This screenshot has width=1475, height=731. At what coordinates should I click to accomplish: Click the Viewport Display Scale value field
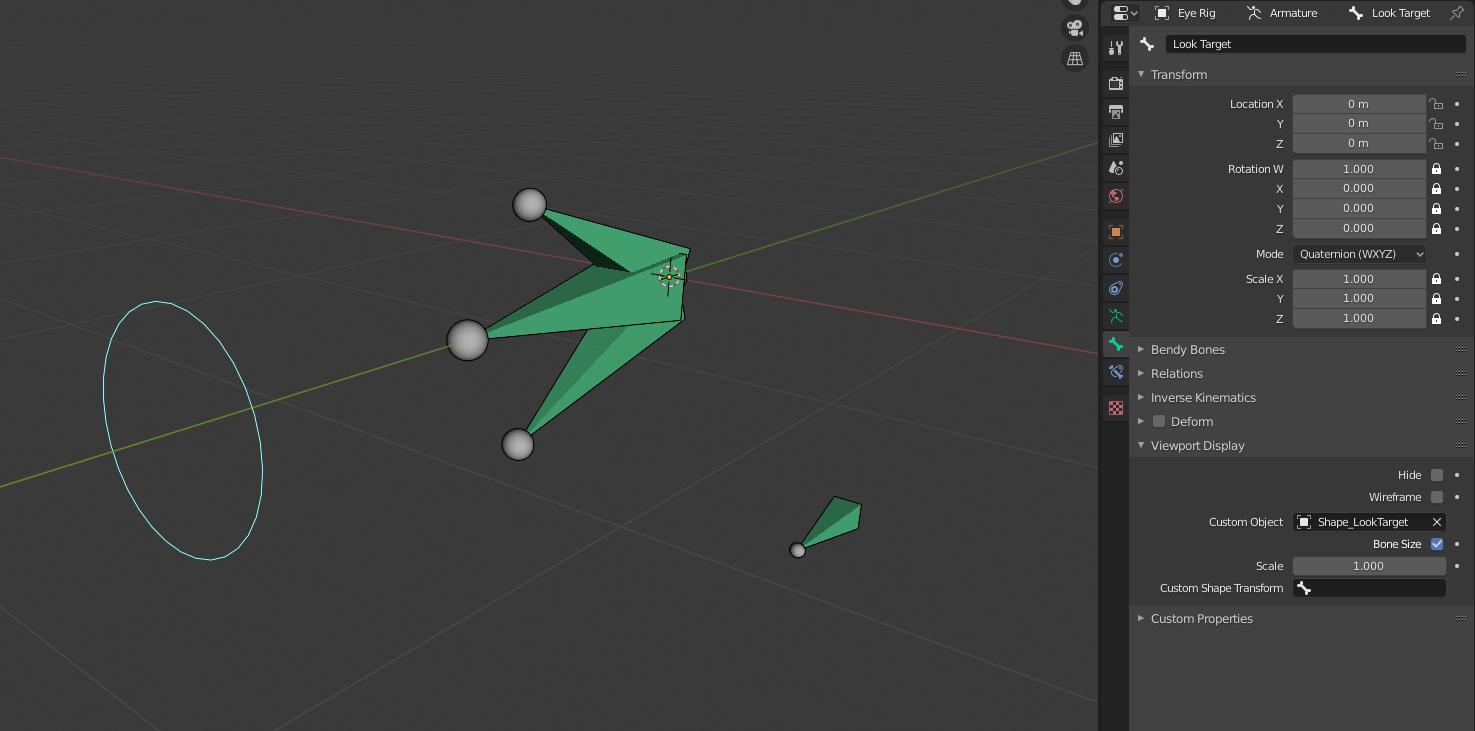pyautogui.click(x=1369, y=566)
